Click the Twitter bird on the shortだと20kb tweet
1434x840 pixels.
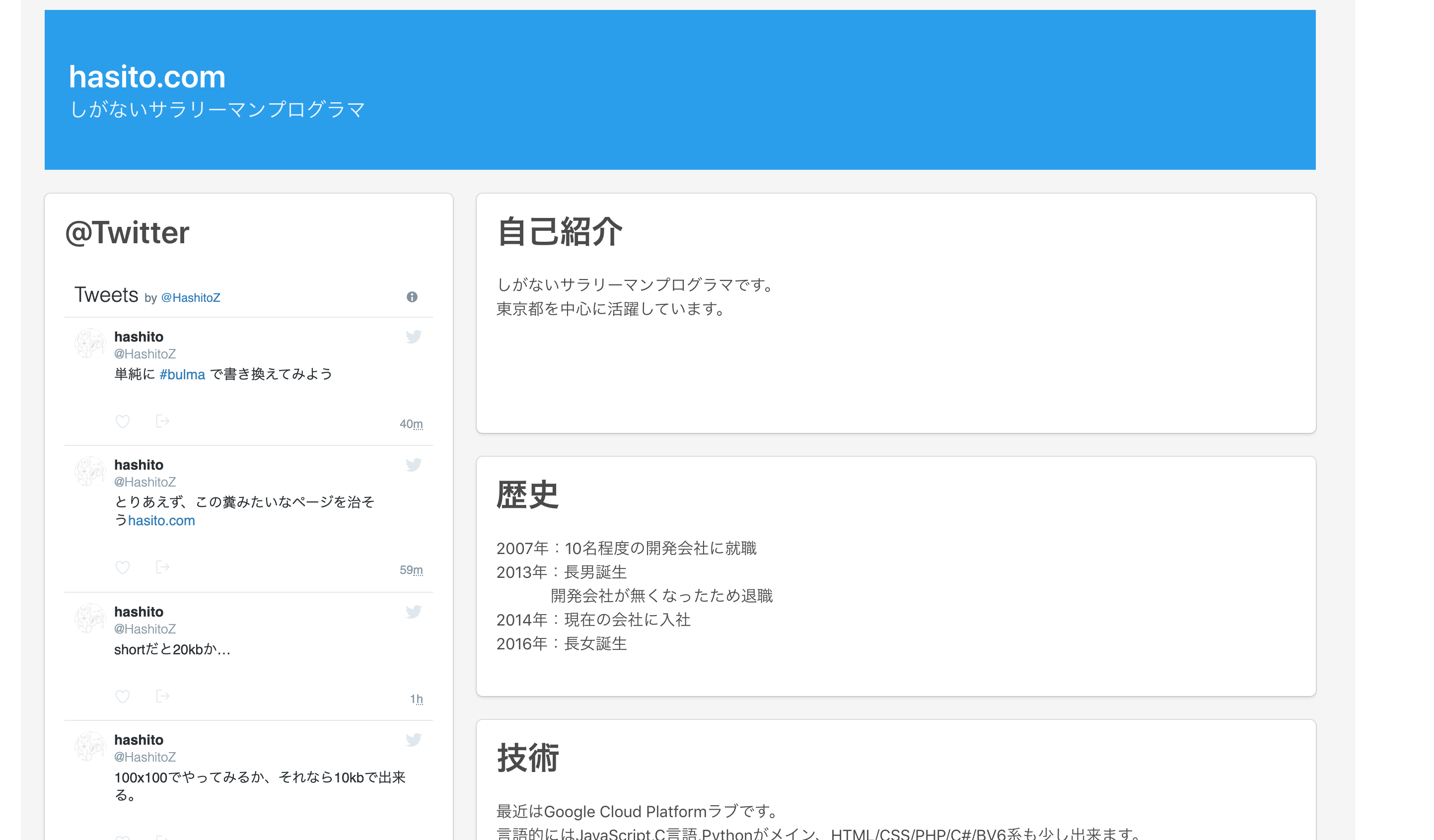coord(414,611)
